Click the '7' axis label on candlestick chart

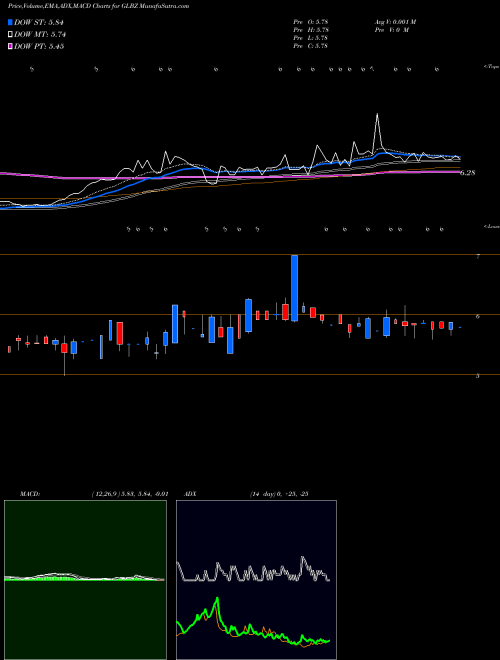pyautogui.click(x=478, y=256)
